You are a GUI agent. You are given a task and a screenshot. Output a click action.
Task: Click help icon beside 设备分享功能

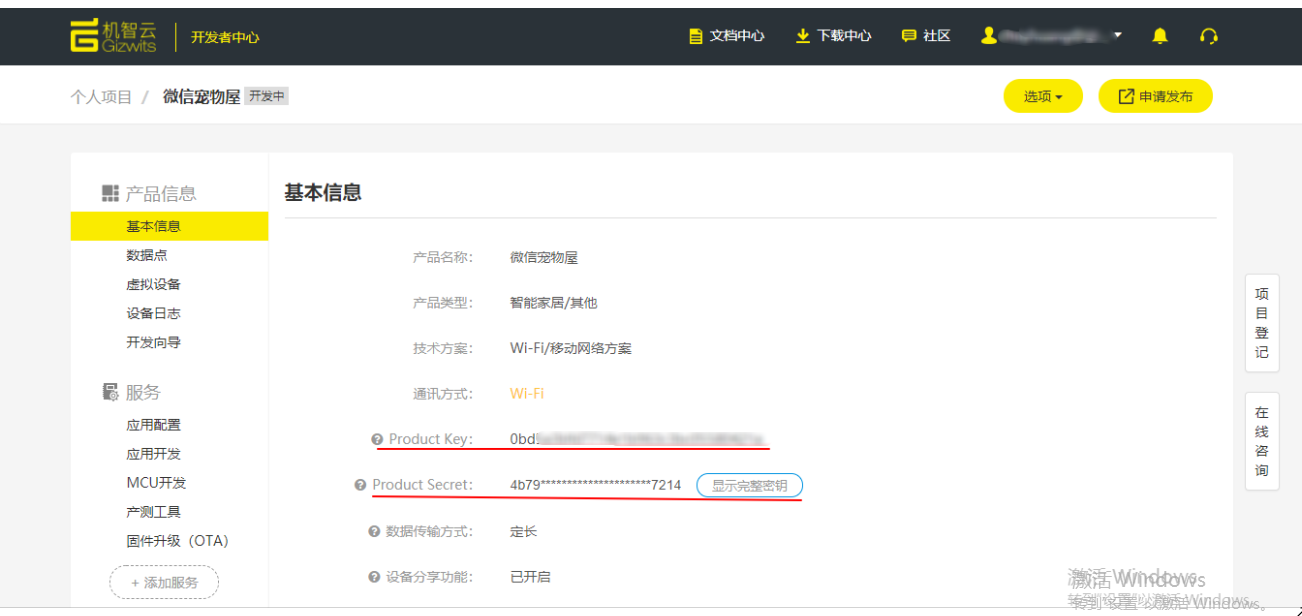click(x=374, y=577)
